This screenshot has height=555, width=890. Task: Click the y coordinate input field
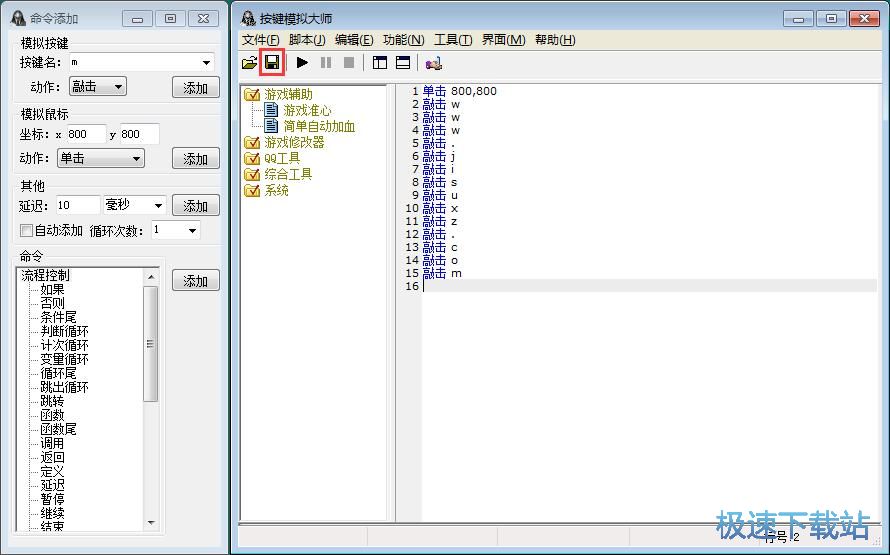coord(139,134)
